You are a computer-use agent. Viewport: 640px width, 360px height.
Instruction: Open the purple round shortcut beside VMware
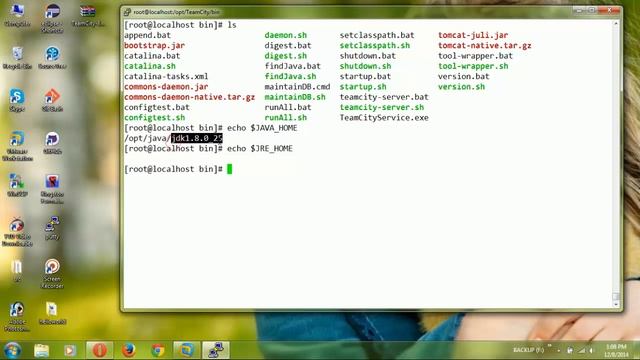[x=52, y=142]
